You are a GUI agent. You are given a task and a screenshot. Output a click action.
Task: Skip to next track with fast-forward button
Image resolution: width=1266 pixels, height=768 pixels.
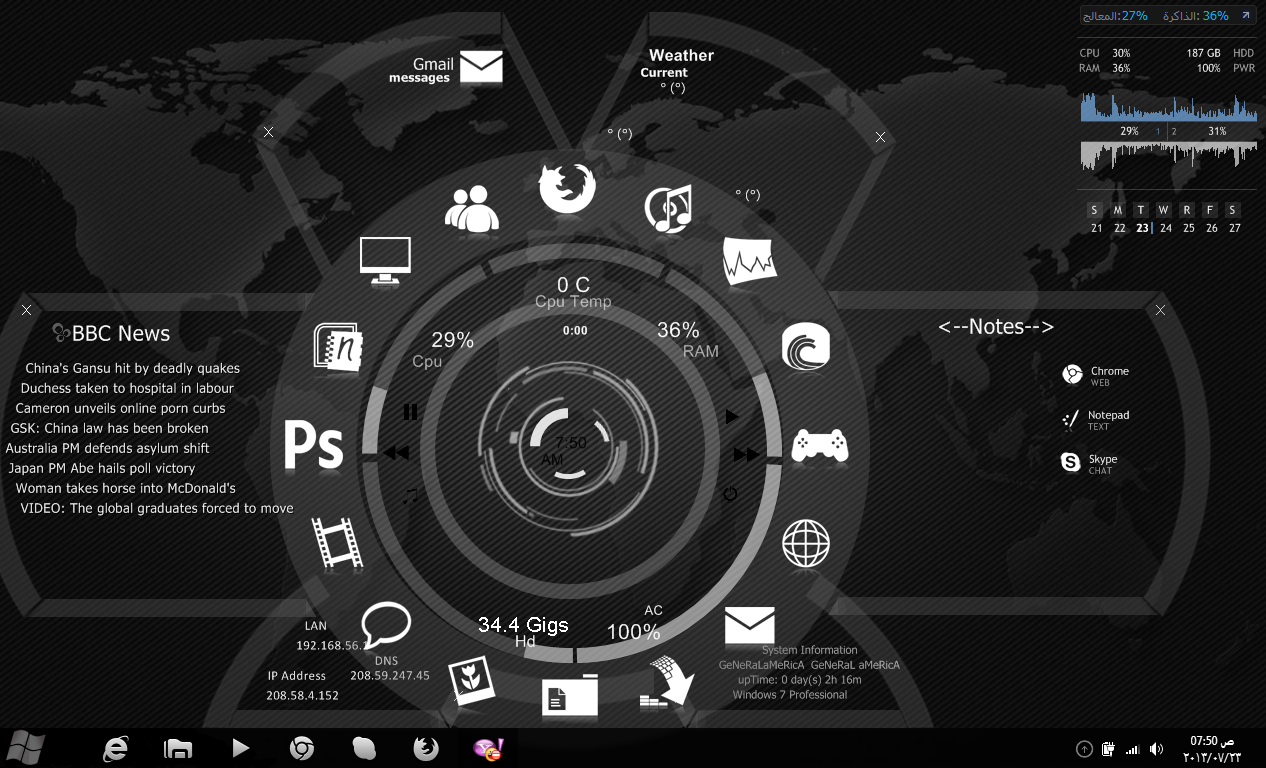pos(746,455)
